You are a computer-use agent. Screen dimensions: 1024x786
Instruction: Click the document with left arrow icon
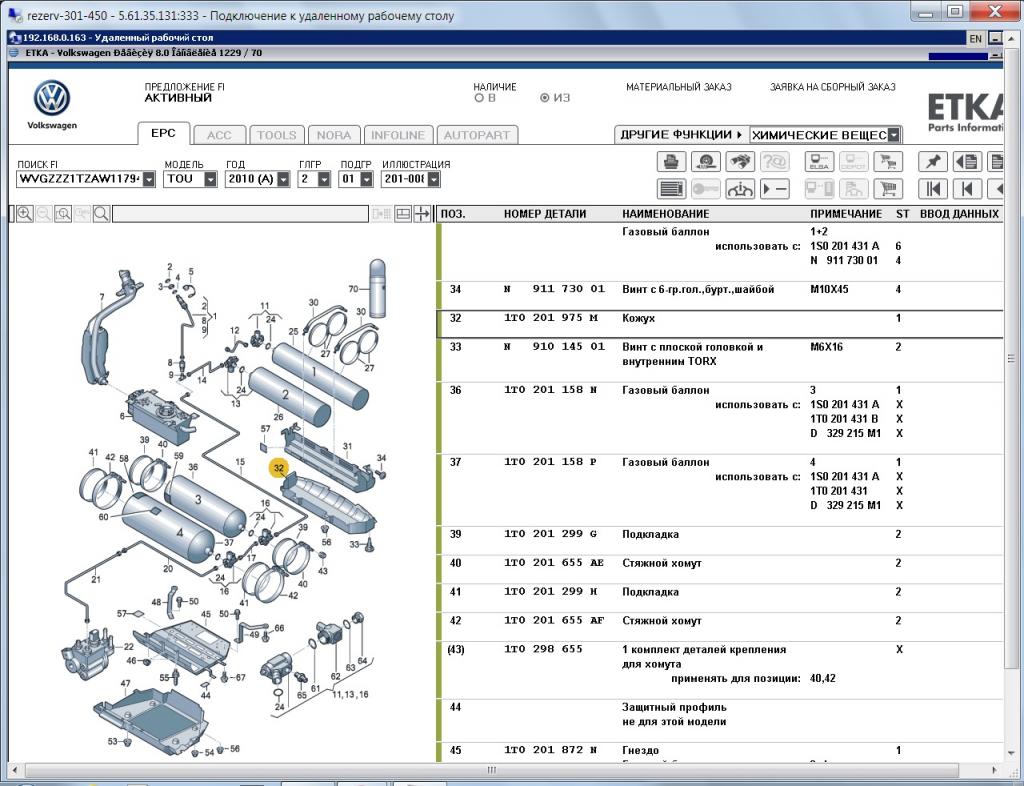pyautogui.click(x=967, y=161)
